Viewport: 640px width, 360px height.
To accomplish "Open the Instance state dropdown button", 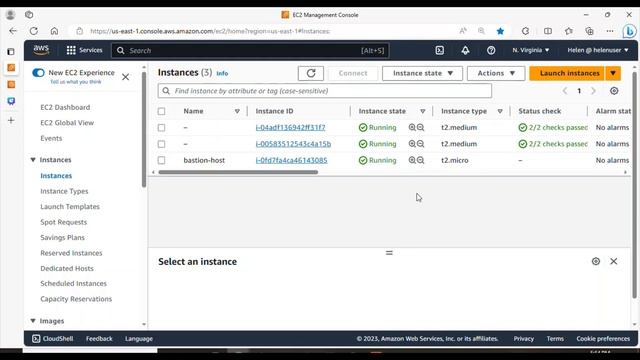I will tap(422, 73).
